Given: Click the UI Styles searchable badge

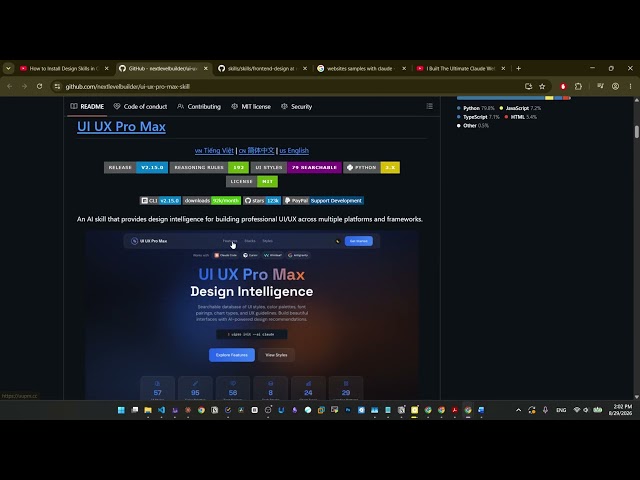Looking at the screenshot, I should (x=296, y=167).
